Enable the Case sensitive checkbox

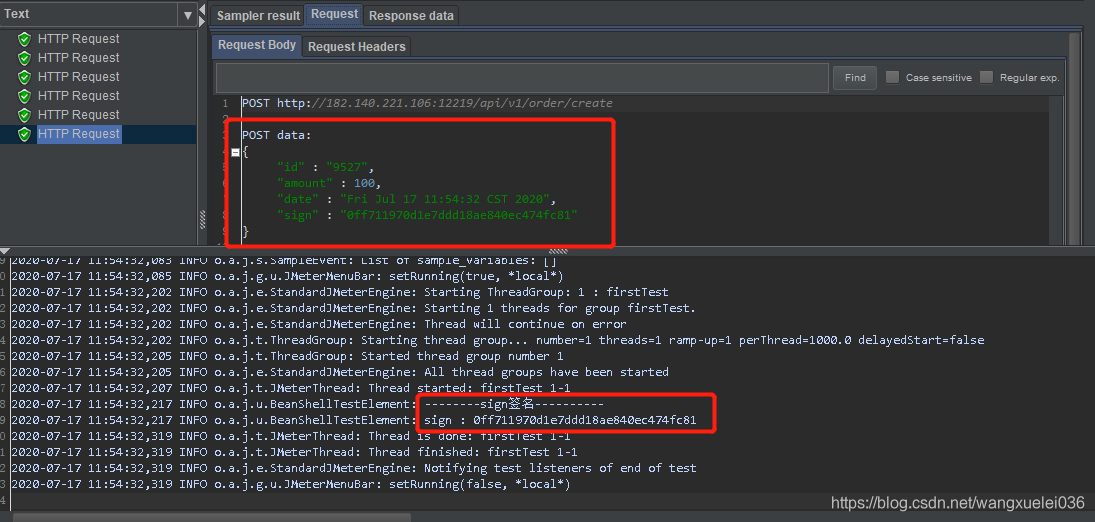pos(892,78)
